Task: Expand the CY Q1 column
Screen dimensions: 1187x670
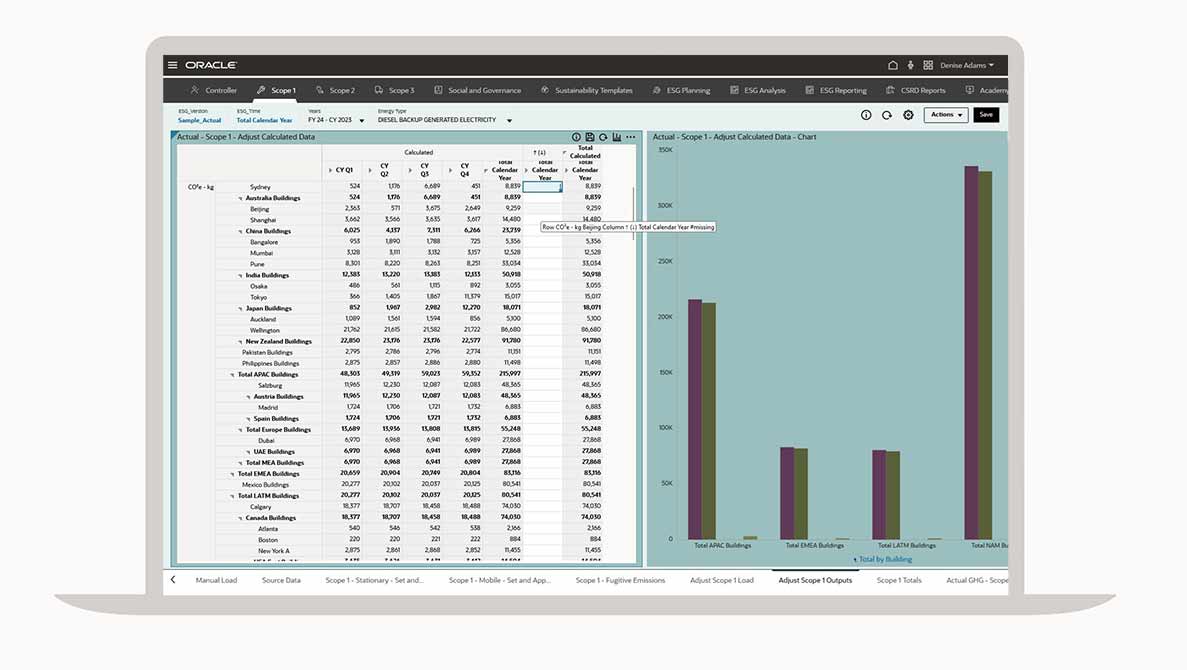Action: (331, 171)
